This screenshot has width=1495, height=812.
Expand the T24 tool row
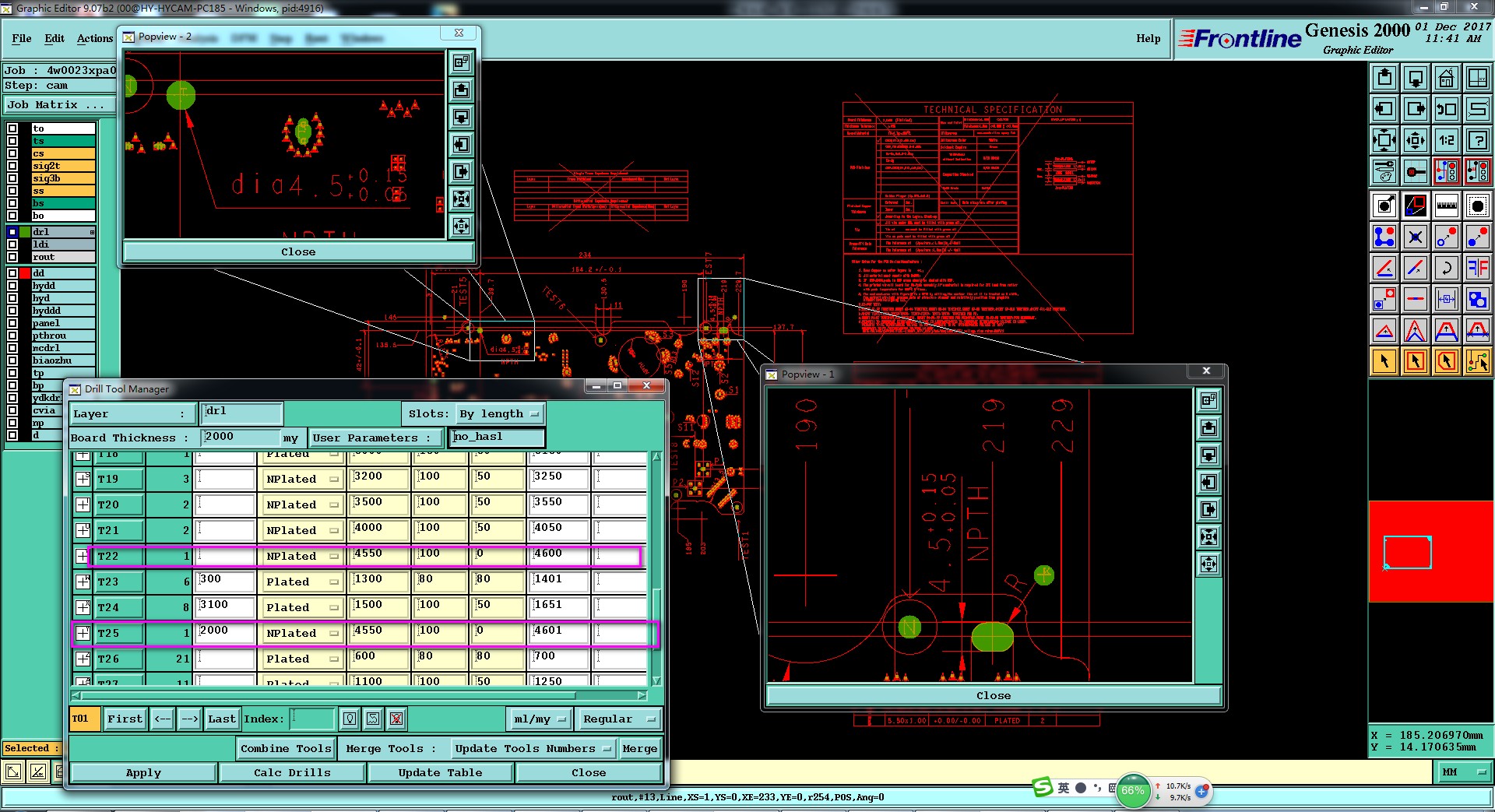click(83, 607)
